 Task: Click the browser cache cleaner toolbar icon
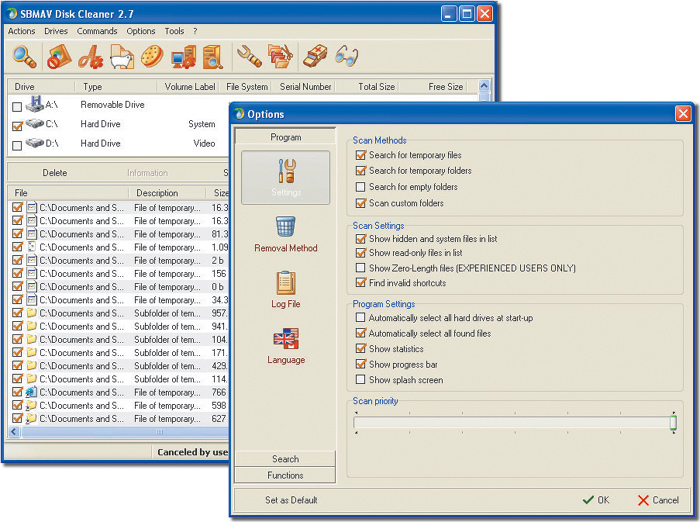coord(59,57)
